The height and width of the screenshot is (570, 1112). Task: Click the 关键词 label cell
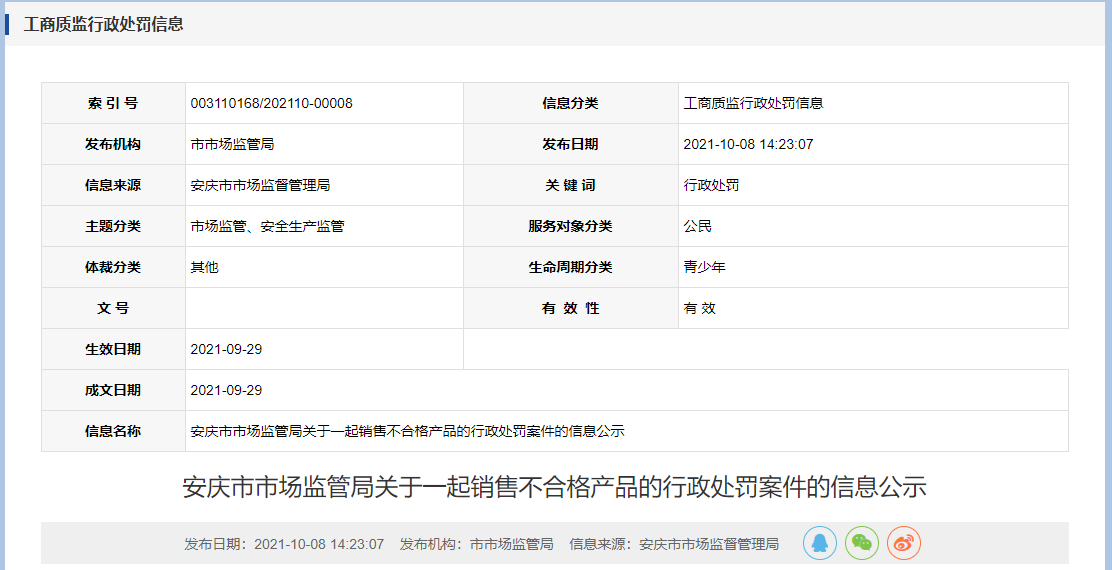point(571,186)
